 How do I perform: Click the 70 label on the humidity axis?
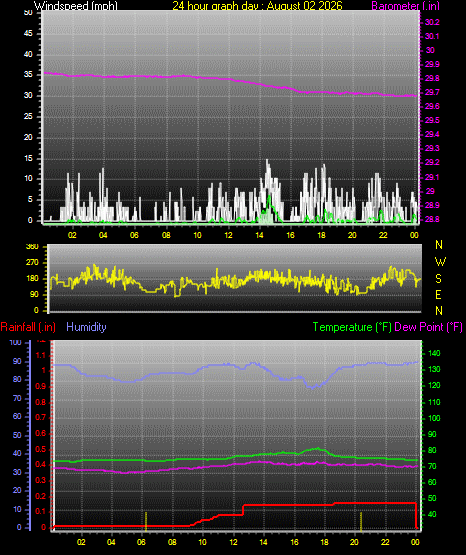[x=17, y=399]
